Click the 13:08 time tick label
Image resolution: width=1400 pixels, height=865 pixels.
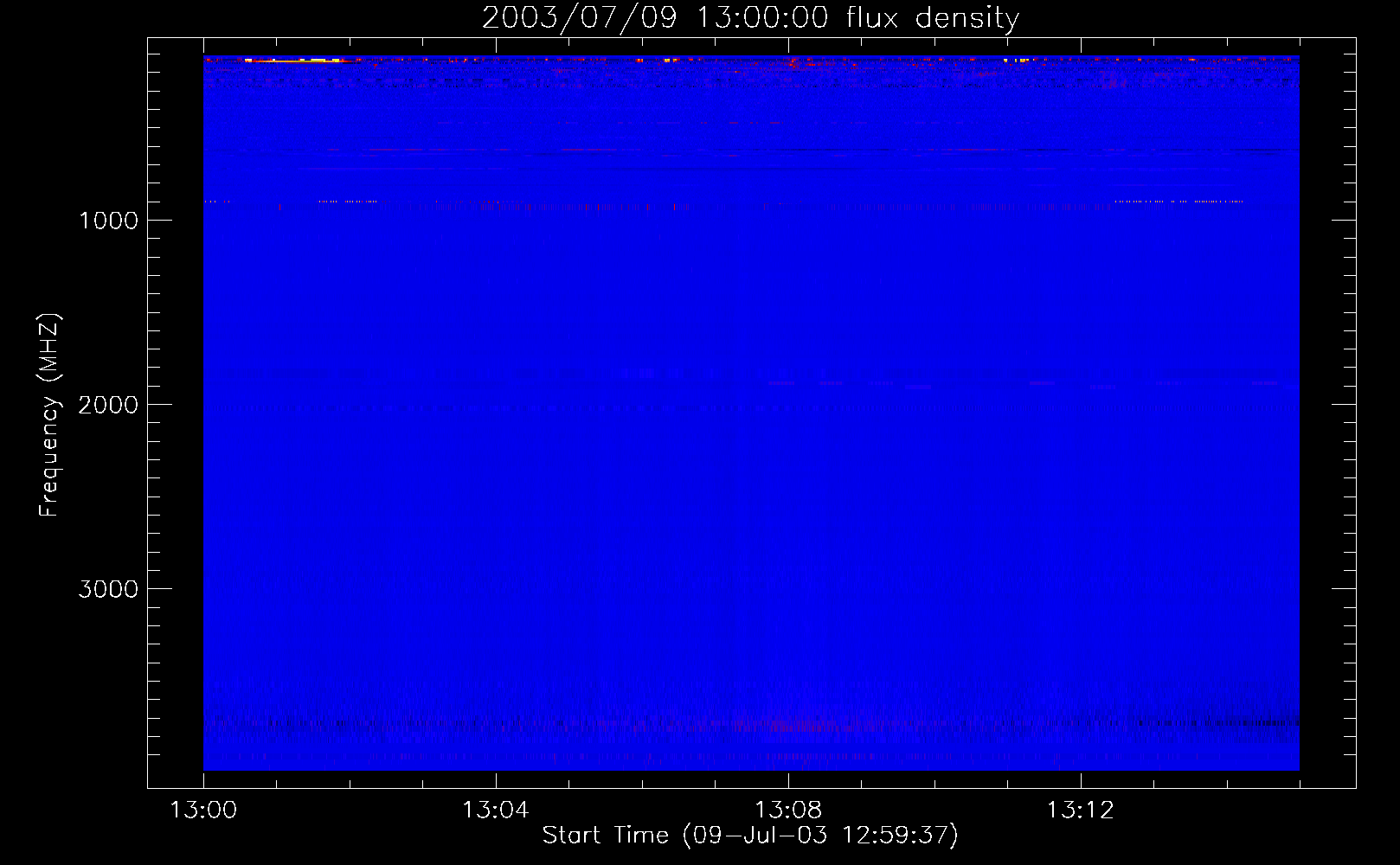[787, 810]
